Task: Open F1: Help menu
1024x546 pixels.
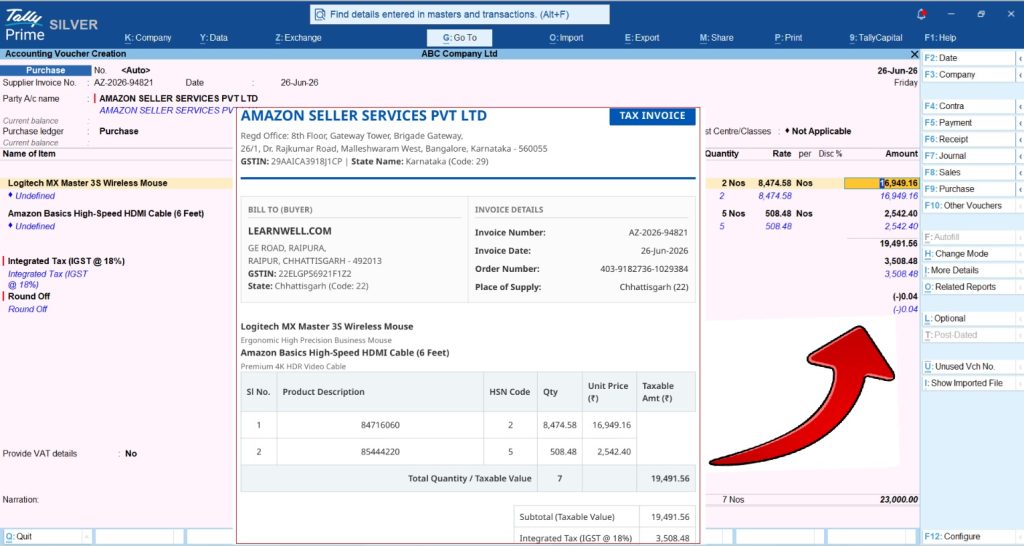Action: 940,38
